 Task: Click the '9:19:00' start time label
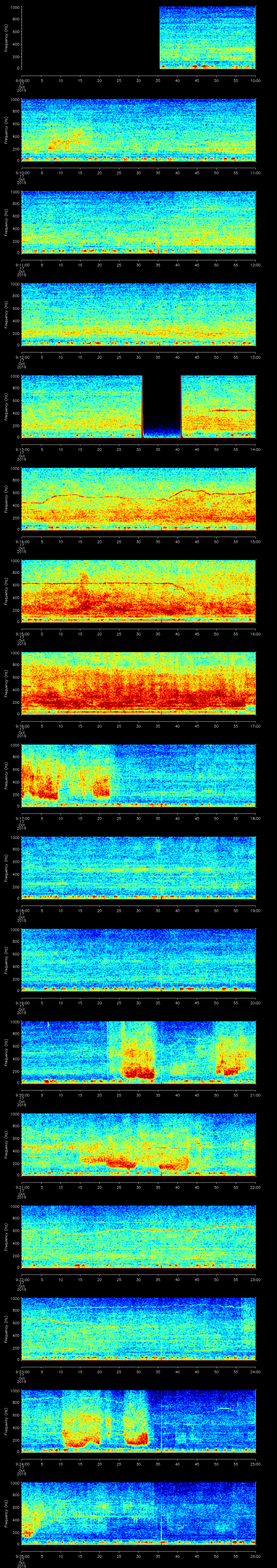22,1003
